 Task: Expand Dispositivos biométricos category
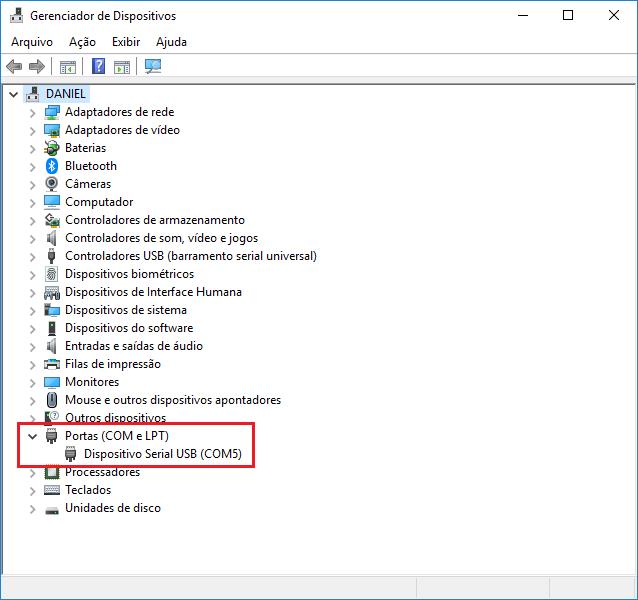click(x=33, y=275)
